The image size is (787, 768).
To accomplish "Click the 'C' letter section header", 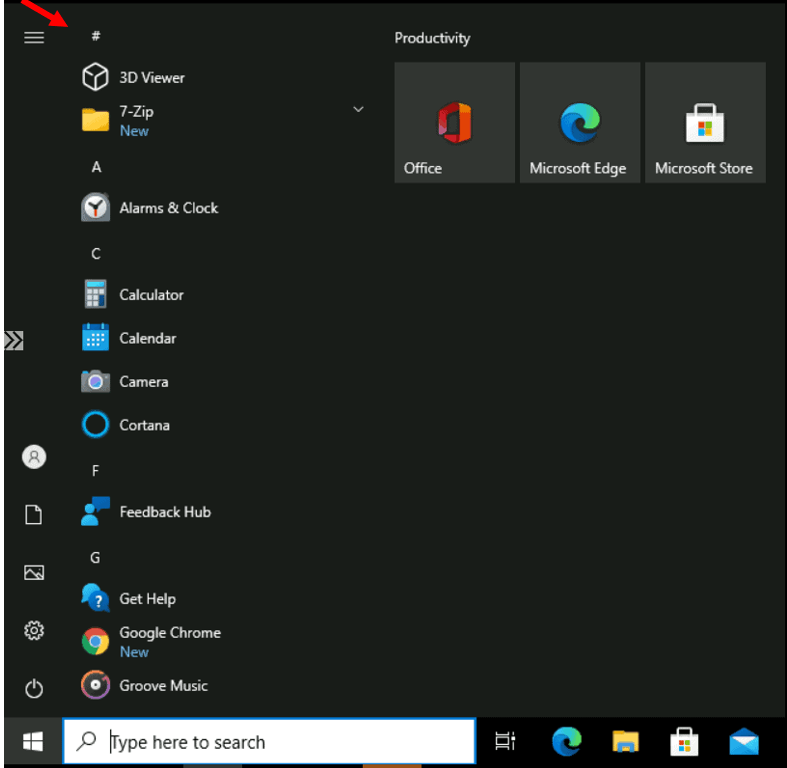I will point(96,254).
